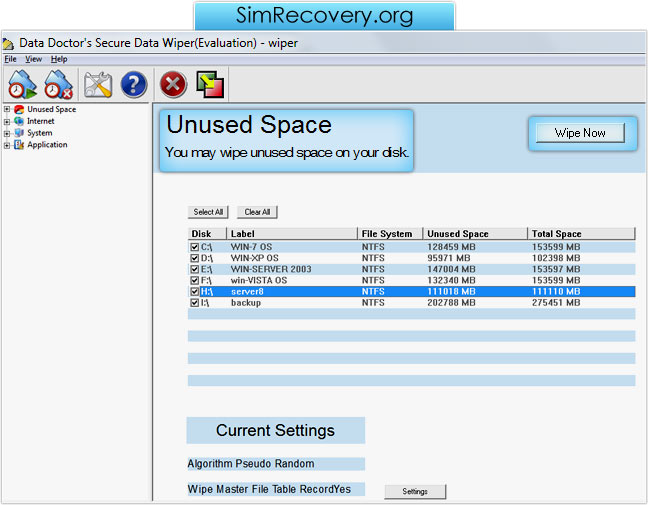Expand the System tree node
This screenshot has width=648, height=505.
[x=7, y=133]
